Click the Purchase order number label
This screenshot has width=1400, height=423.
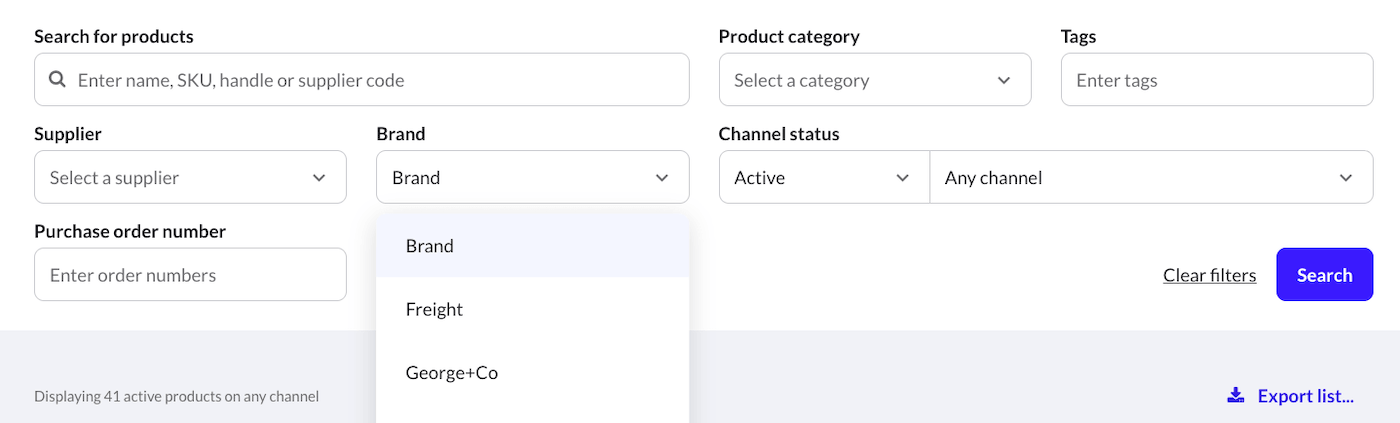[130, 231]
